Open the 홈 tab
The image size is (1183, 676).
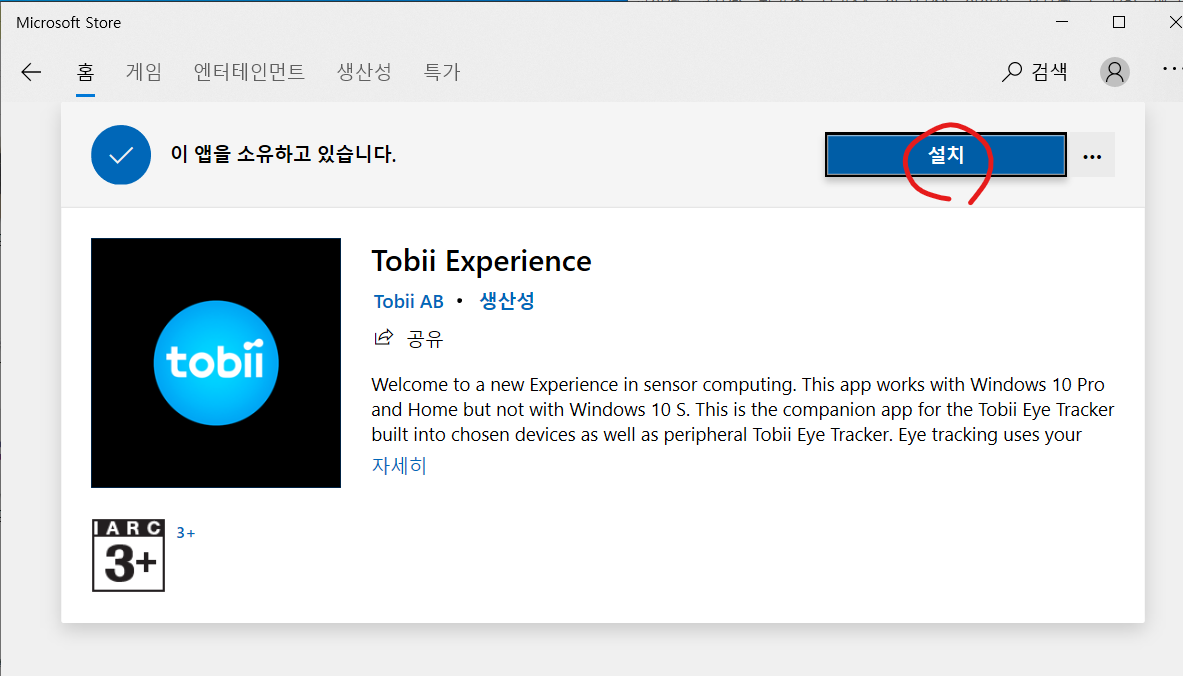coord(85,72)
